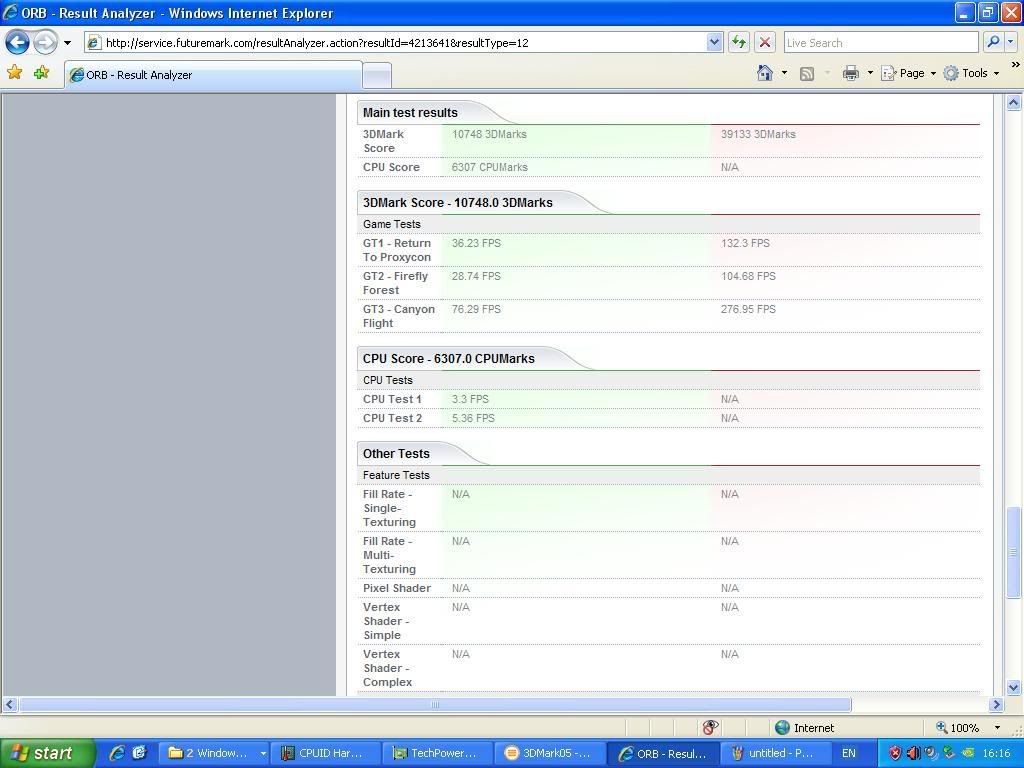
Task: Click inside the Live Search box
Action: coord(880,43)
